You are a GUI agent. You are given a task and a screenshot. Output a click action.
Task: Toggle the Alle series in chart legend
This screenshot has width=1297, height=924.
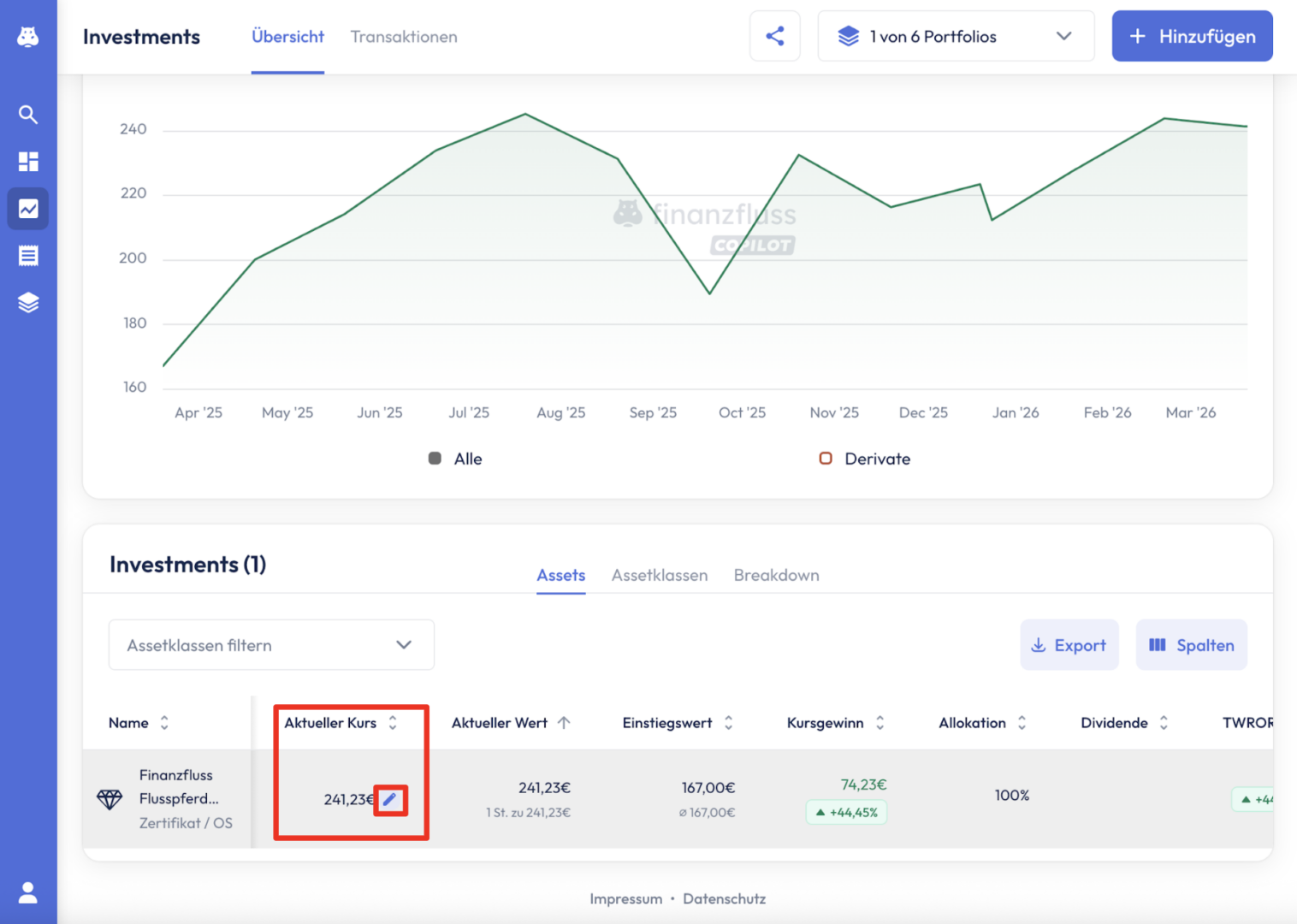click(456, 459)
